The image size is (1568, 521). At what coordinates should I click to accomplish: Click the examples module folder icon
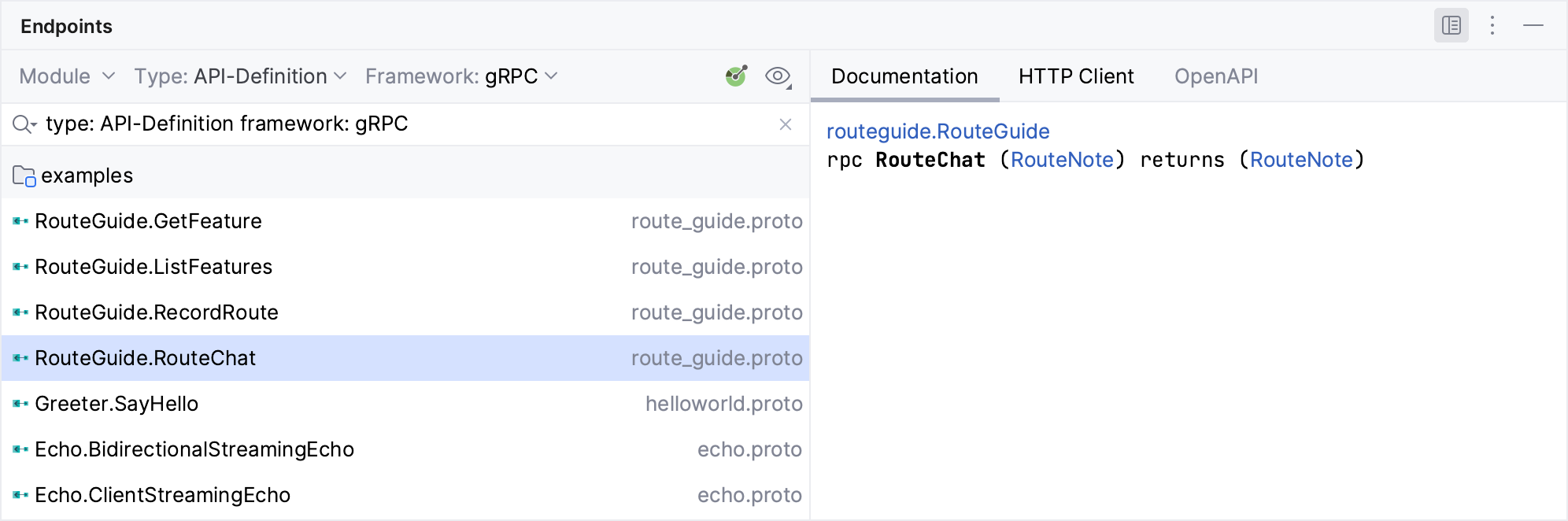coord(24,176)
